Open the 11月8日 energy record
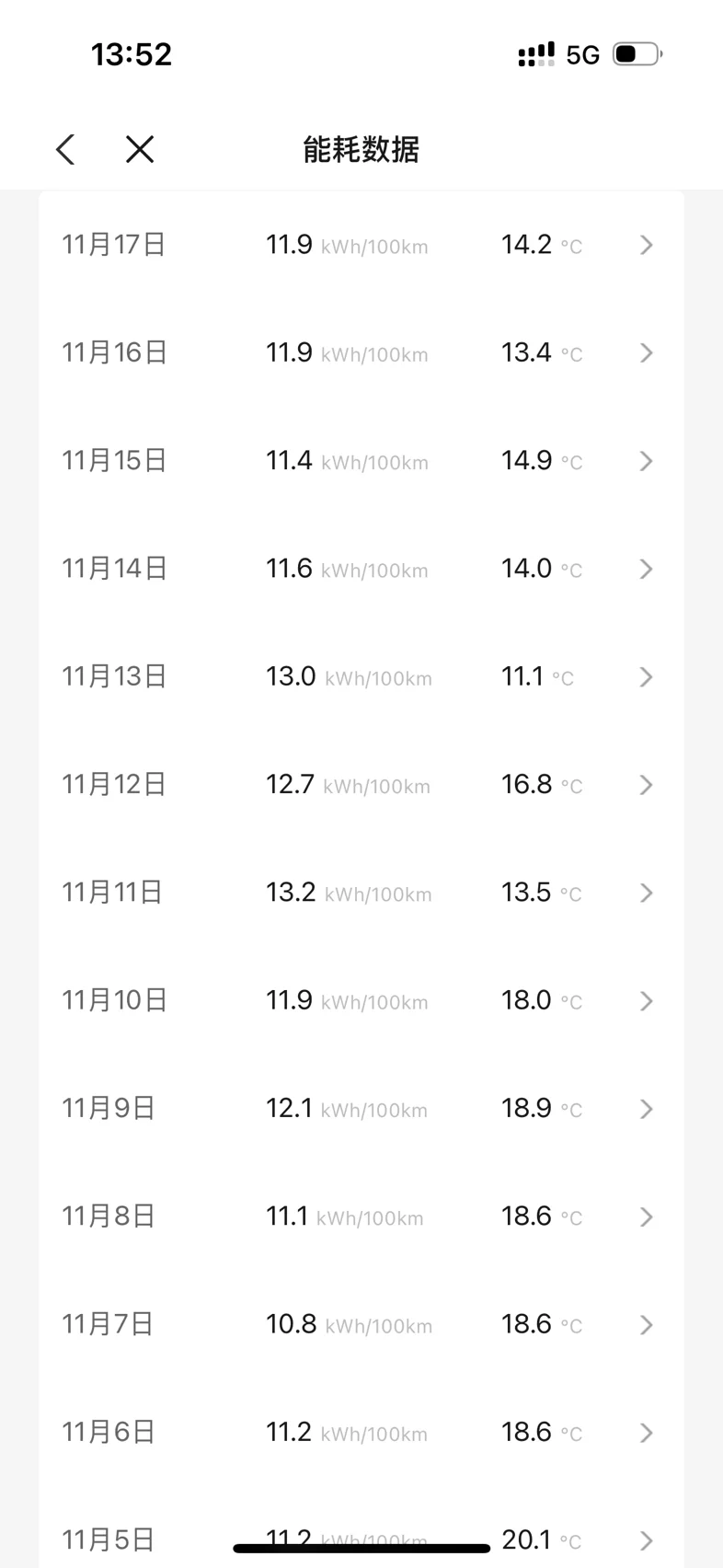This screenshot has width=723, height=1568. point(361,1216)
